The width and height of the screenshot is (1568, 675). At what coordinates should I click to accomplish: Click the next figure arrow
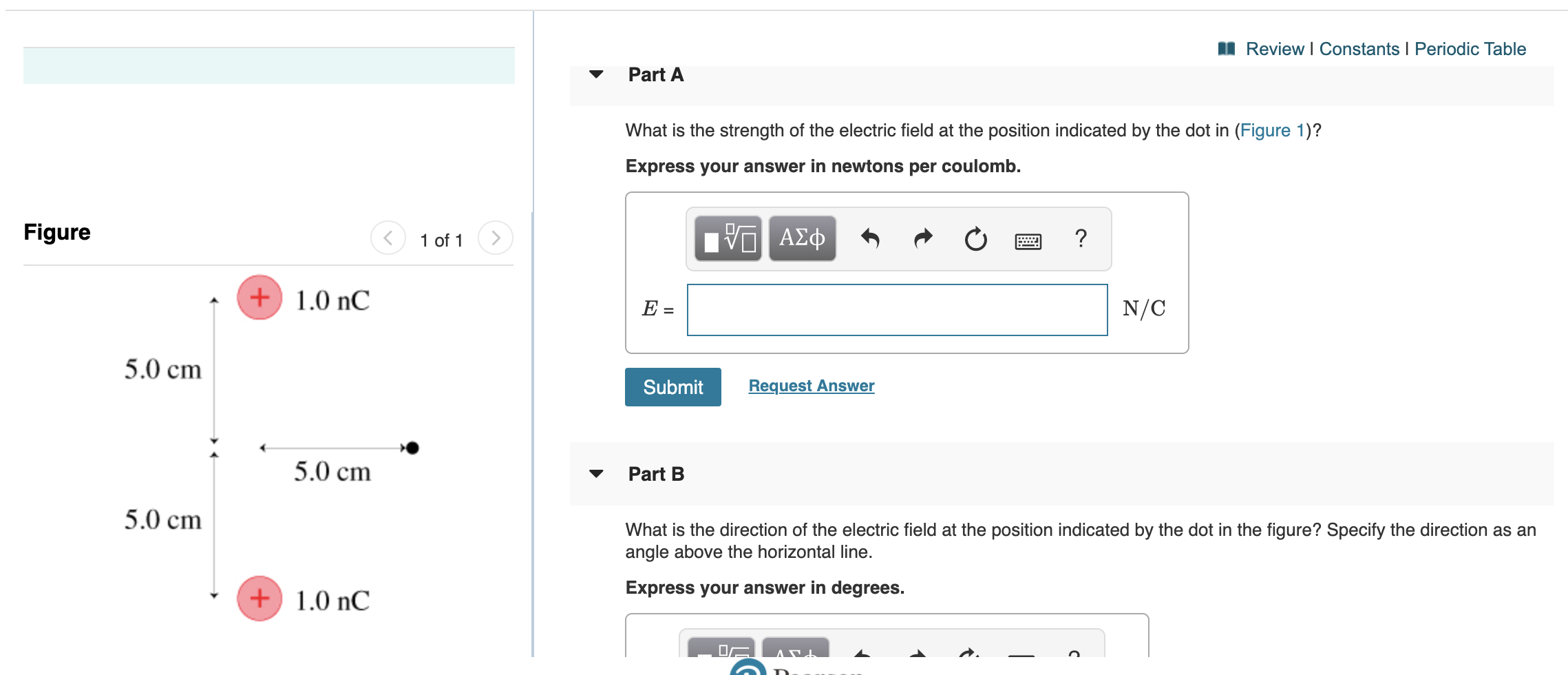(495, 239)
